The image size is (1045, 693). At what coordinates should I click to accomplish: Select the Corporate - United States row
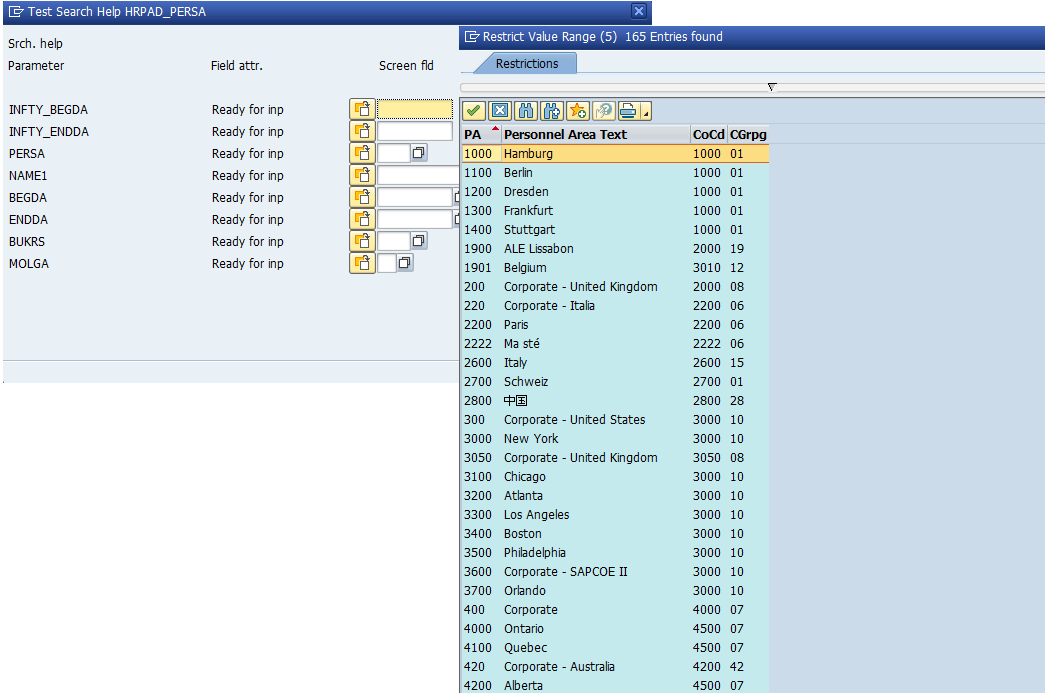click(615, 420)
